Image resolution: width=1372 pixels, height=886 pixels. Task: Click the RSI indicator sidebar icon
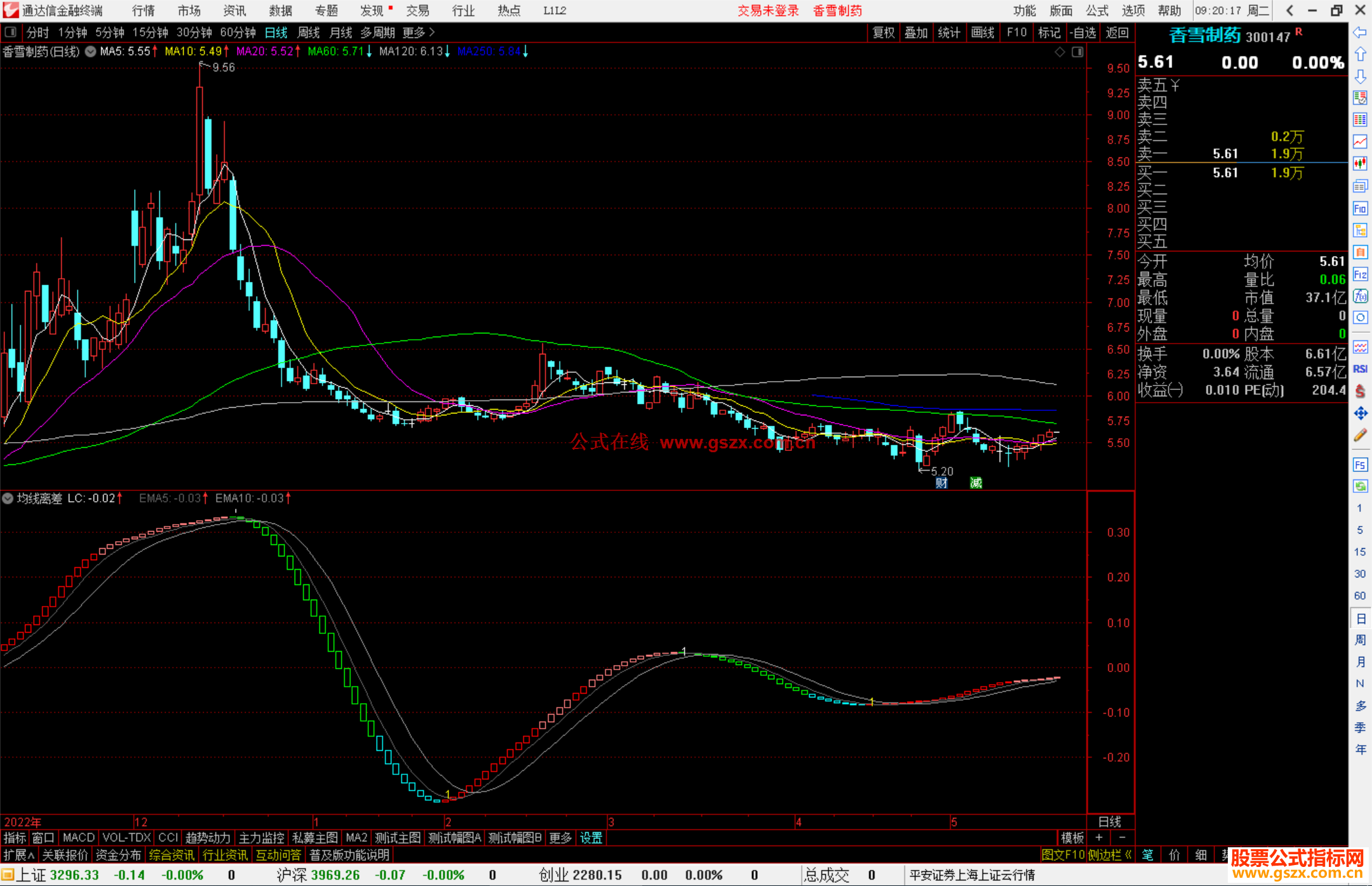point(1360,369)
